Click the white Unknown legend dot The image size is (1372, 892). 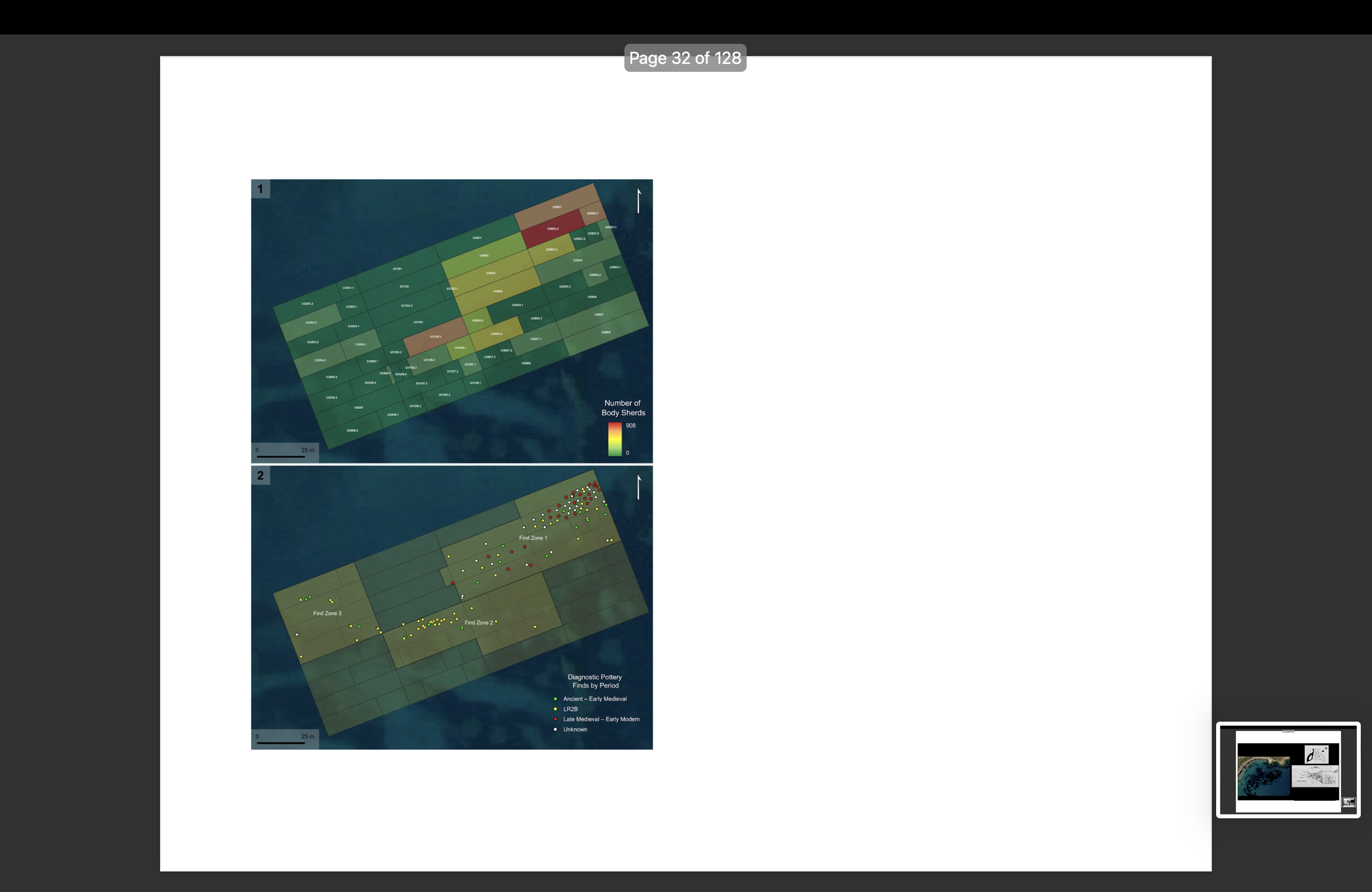[555, 730]
